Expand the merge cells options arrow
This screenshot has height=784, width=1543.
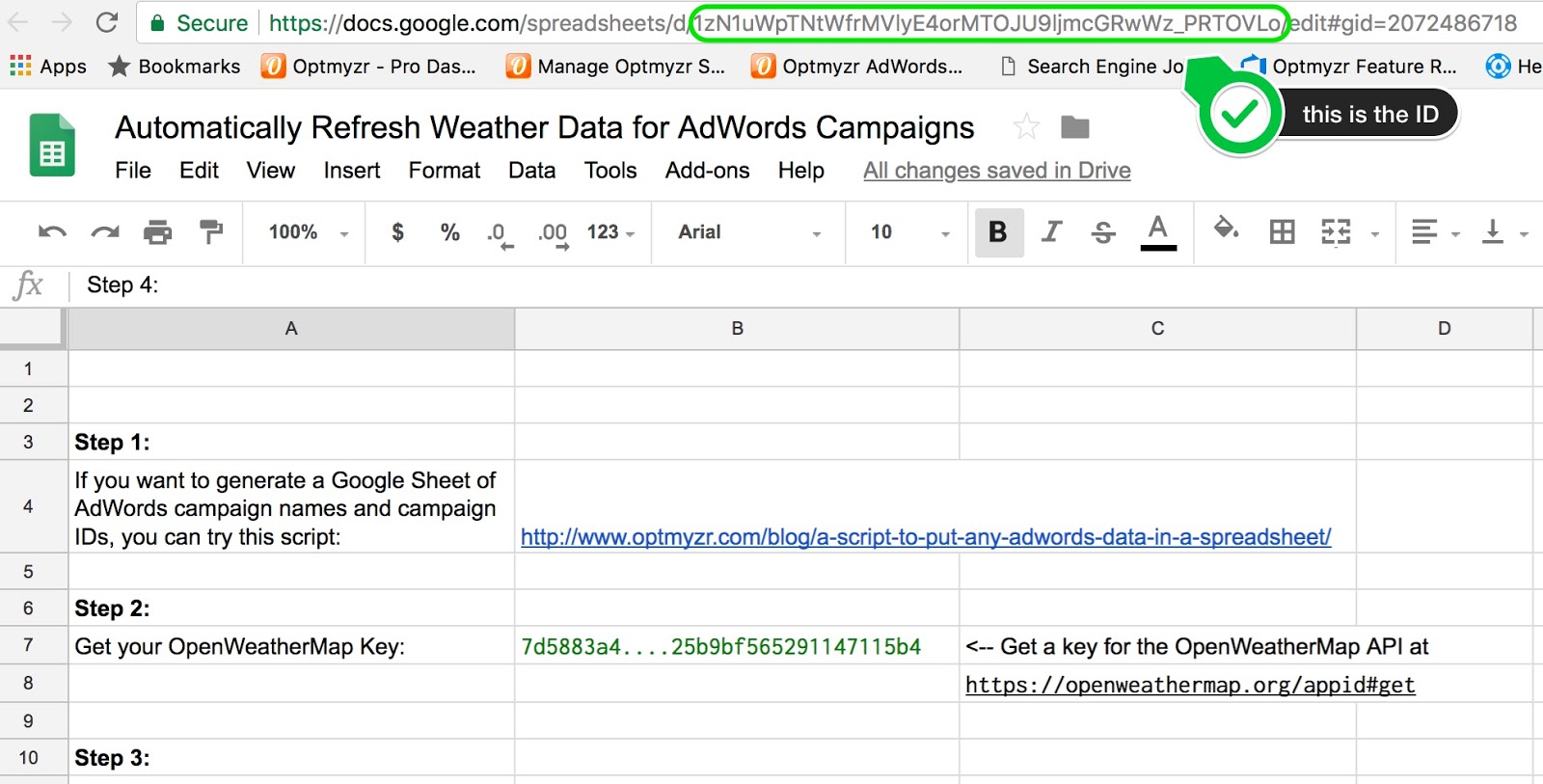pyautogui.click(x=1375, y=234)
